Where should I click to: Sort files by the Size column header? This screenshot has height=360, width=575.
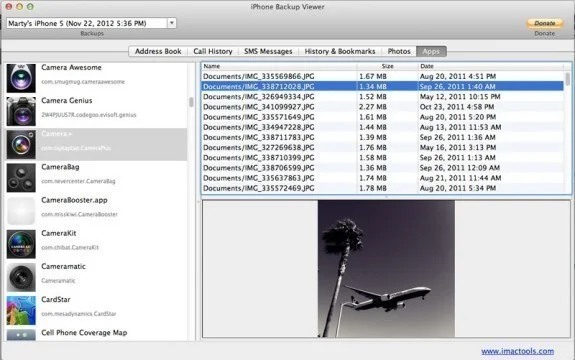[x=387, y=66]
